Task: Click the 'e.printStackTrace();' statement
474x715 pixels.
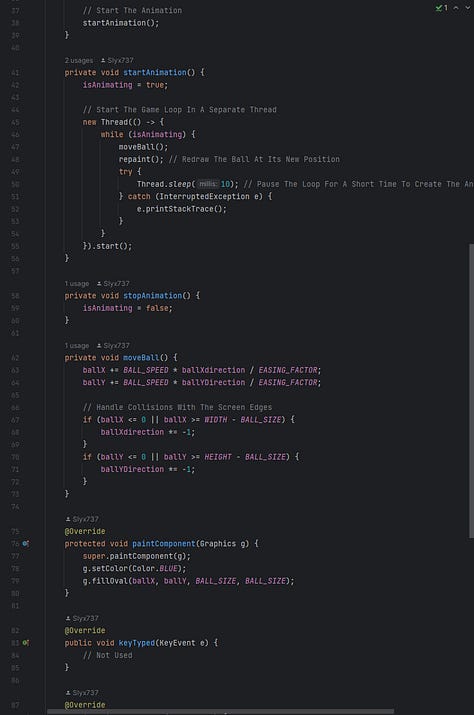Action: pos(182,209)
